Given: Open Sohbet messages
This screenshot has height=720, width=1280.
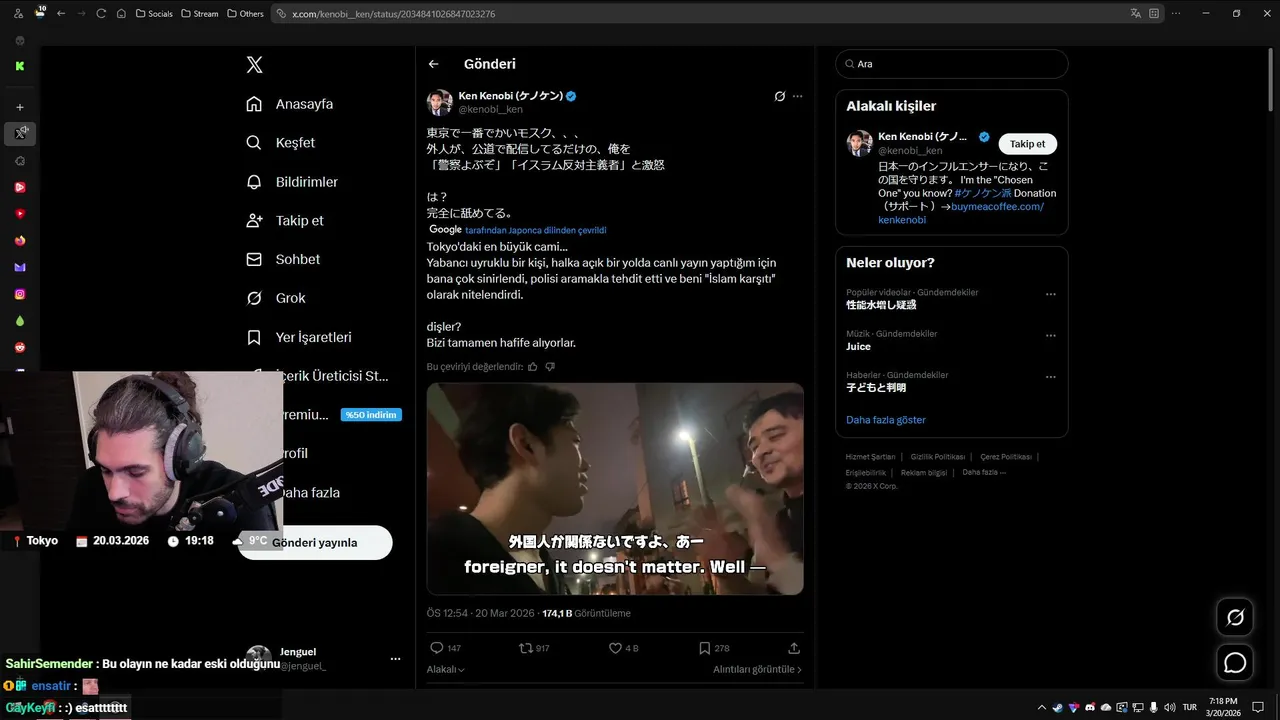Looking at the screenshot, I should point(283,259).
